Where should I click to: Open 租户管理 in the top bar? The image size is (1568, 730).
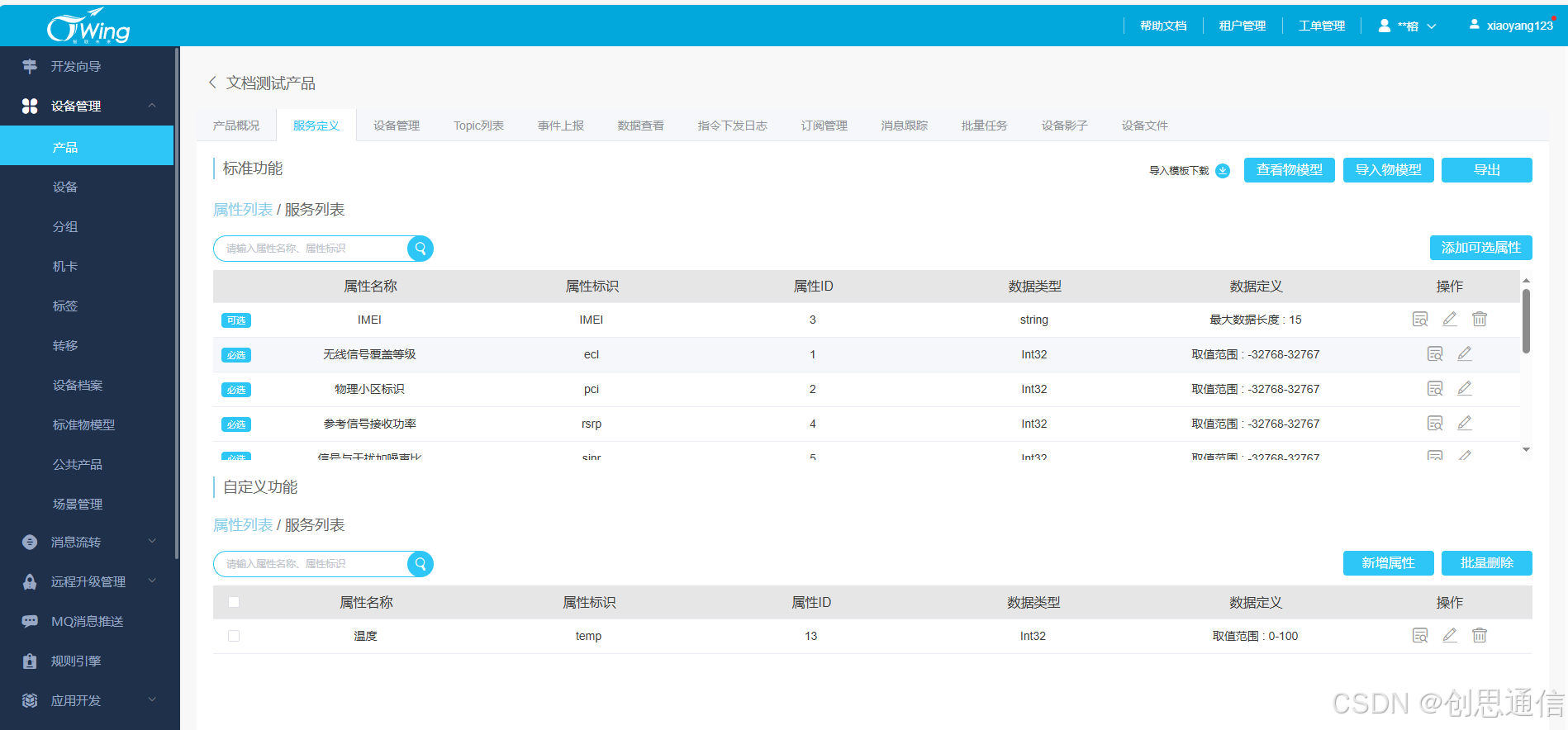coord(1243,26)
